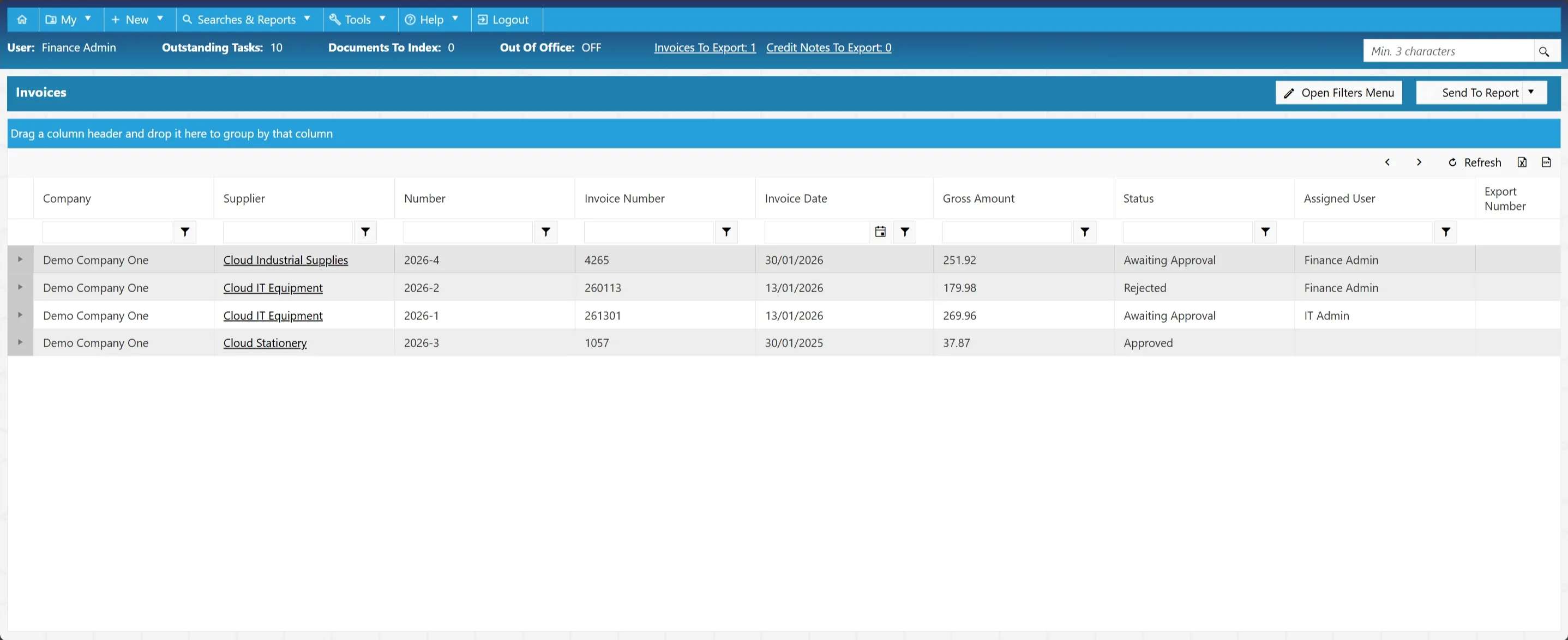Screen dimensions: 1568x640
Task: Sort by Assigned User column header
Action: (x=1339, y=198)
